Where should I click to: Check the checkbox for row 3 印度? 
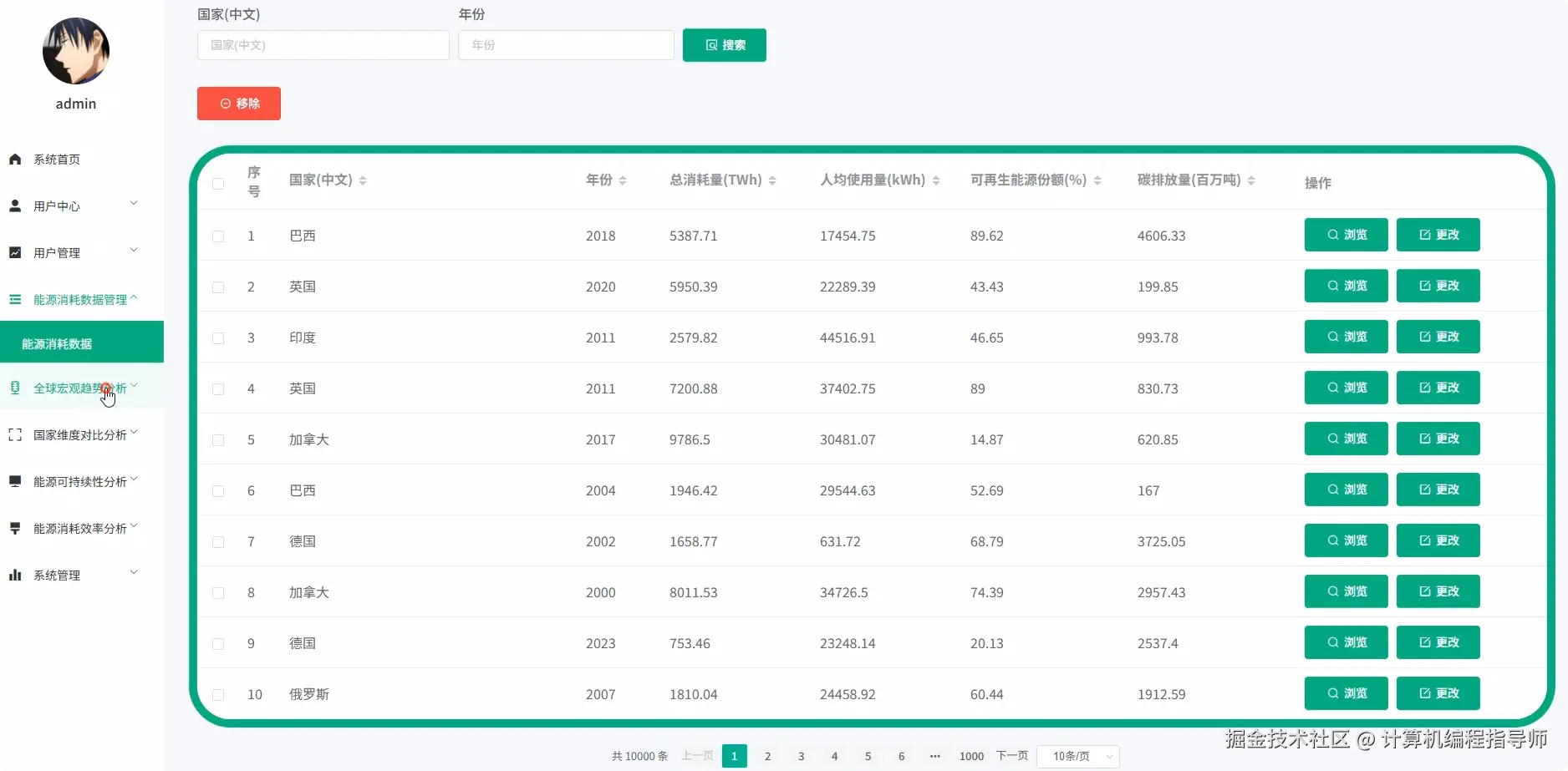[218, 337]
